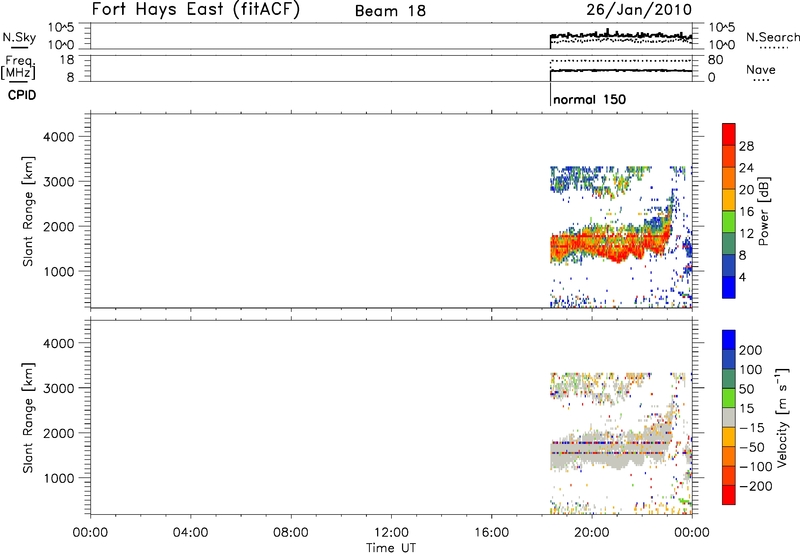Screen dimensions: 800x554
Task: Select the '200' tick on the velocity scale
Action: (x=751, y=350)
